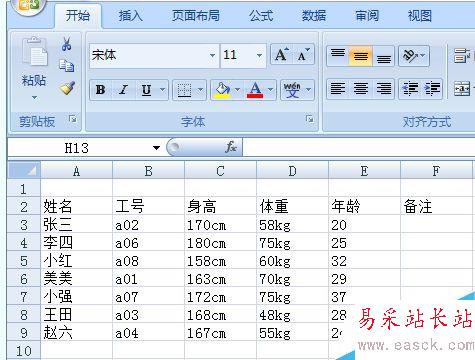Click the Select All corner triangle

click(x=24, y=171)
